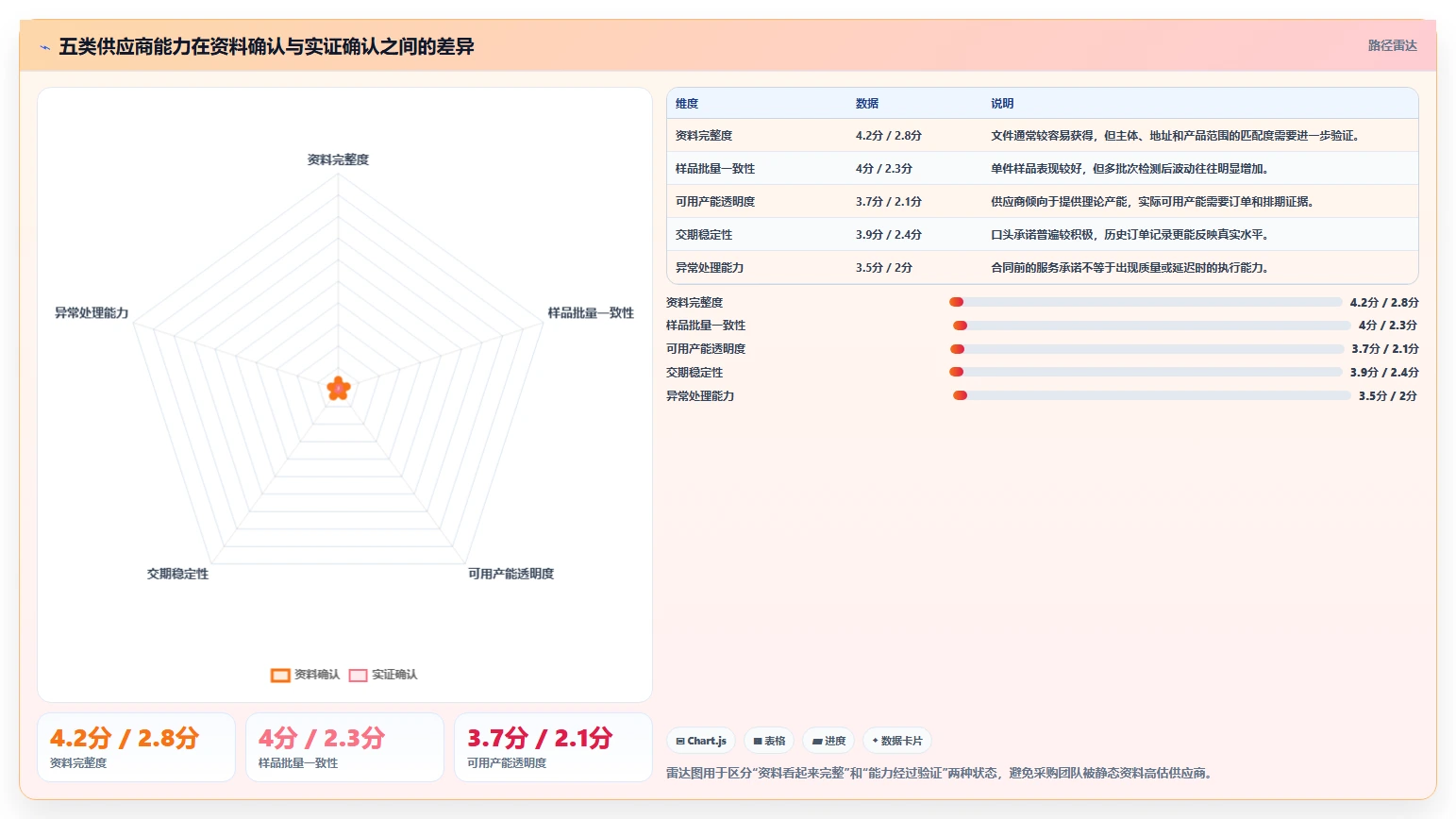Click radar axis label 异常处理能力
The width and height of the screenshot is (1456, 819).
coord(92,313)
